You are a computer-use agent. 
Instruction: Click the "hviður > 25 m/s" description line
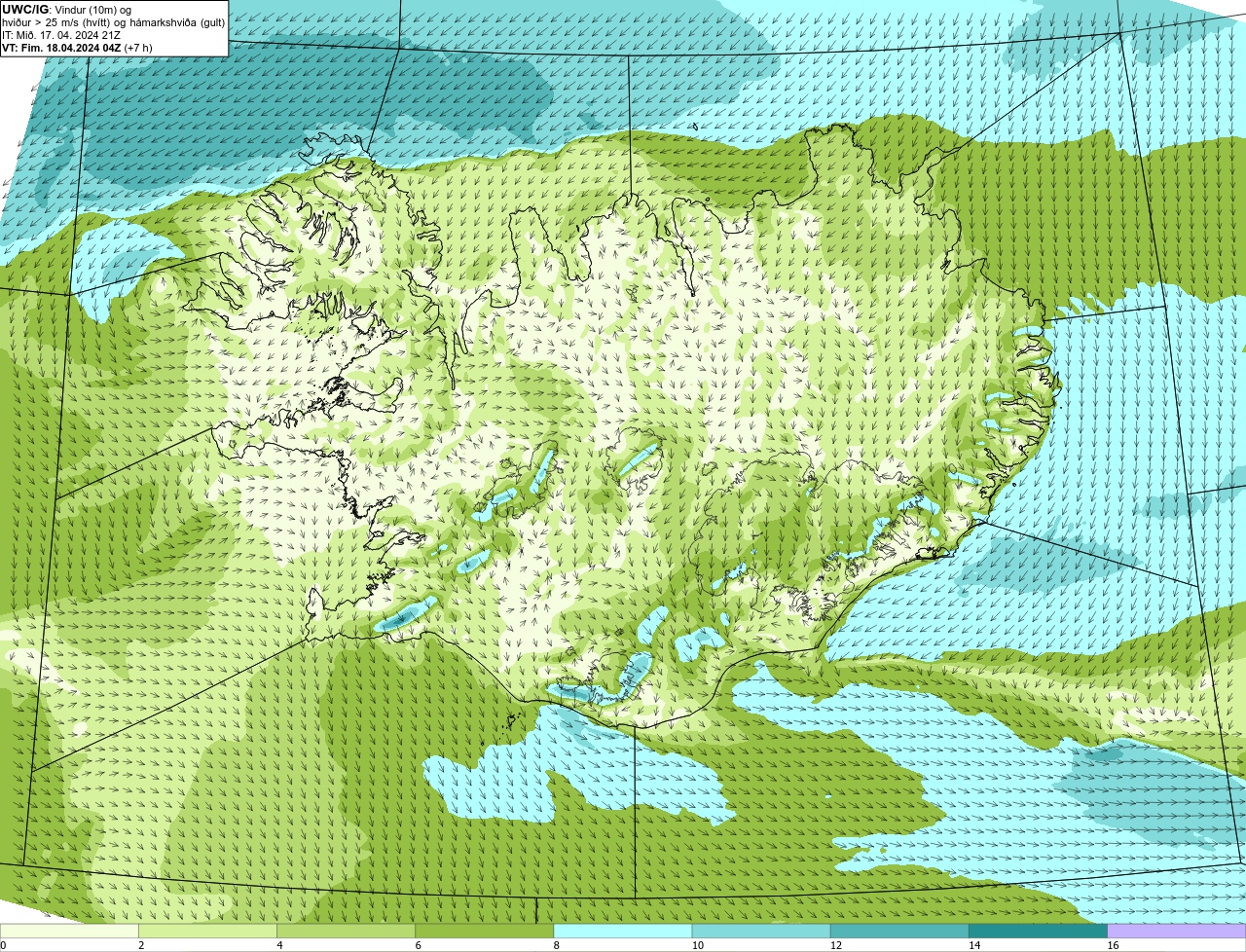click(113, 22)
